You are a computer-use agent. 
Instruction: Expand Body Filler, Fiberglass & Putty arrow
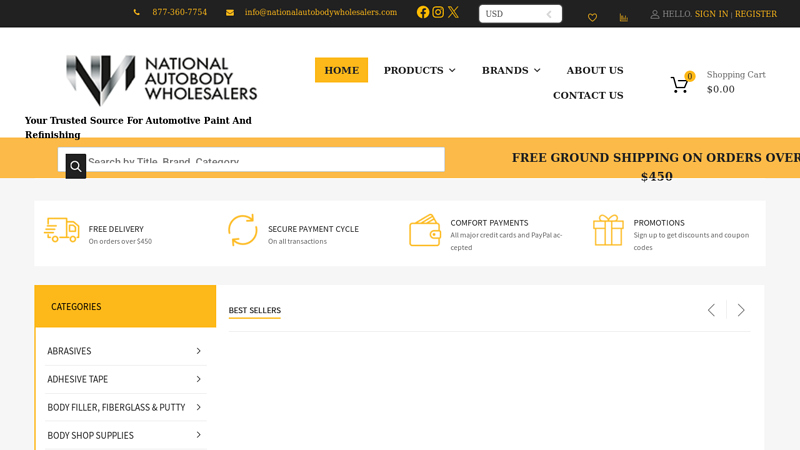point(198,407)
